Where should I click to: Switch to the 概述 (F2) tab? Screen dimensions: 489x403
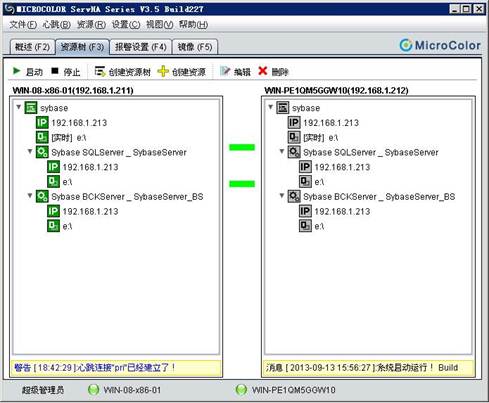[32, 47]
